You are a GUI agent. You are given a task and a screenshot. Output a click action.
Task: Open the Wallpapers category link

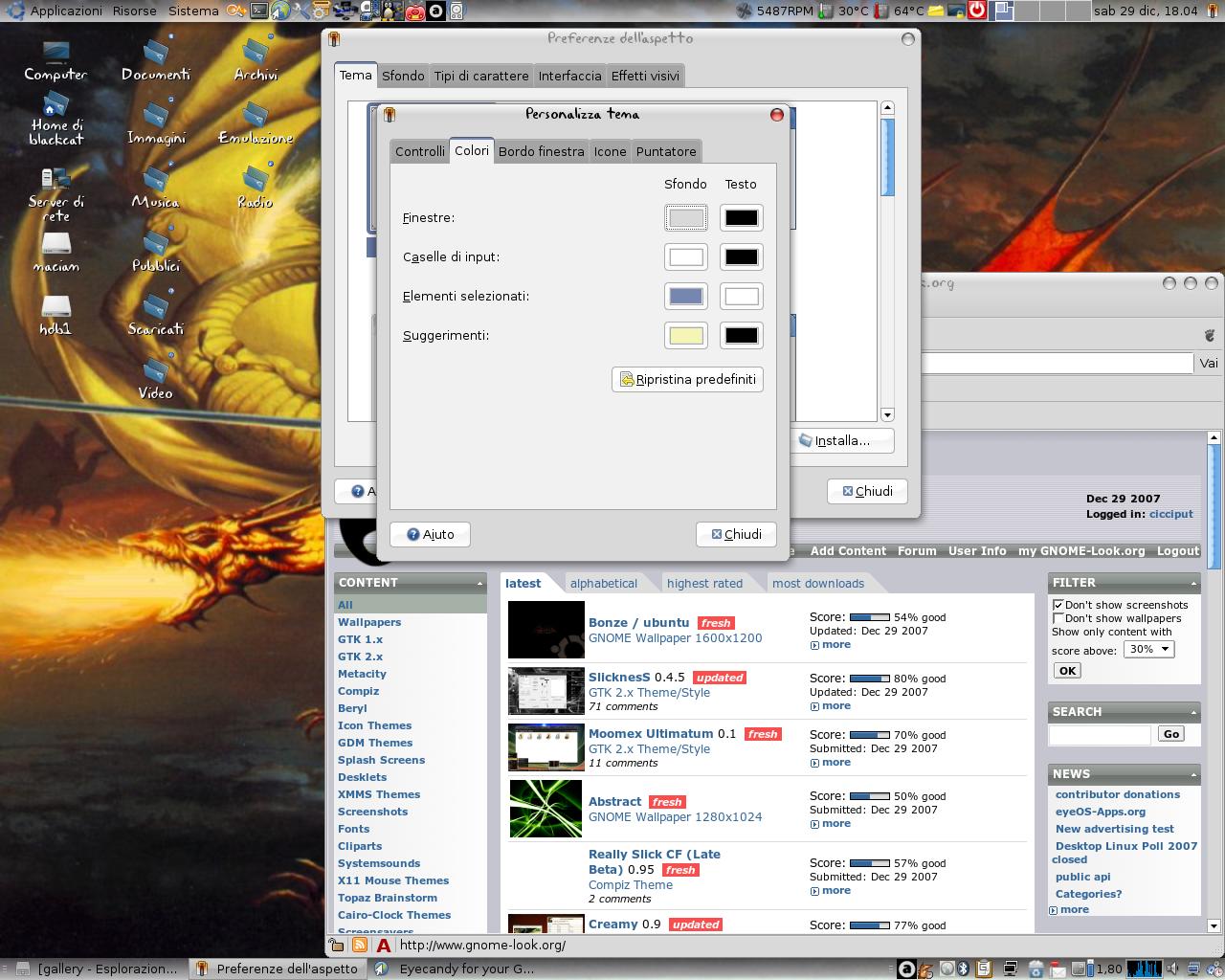click(x=369, y=622)
